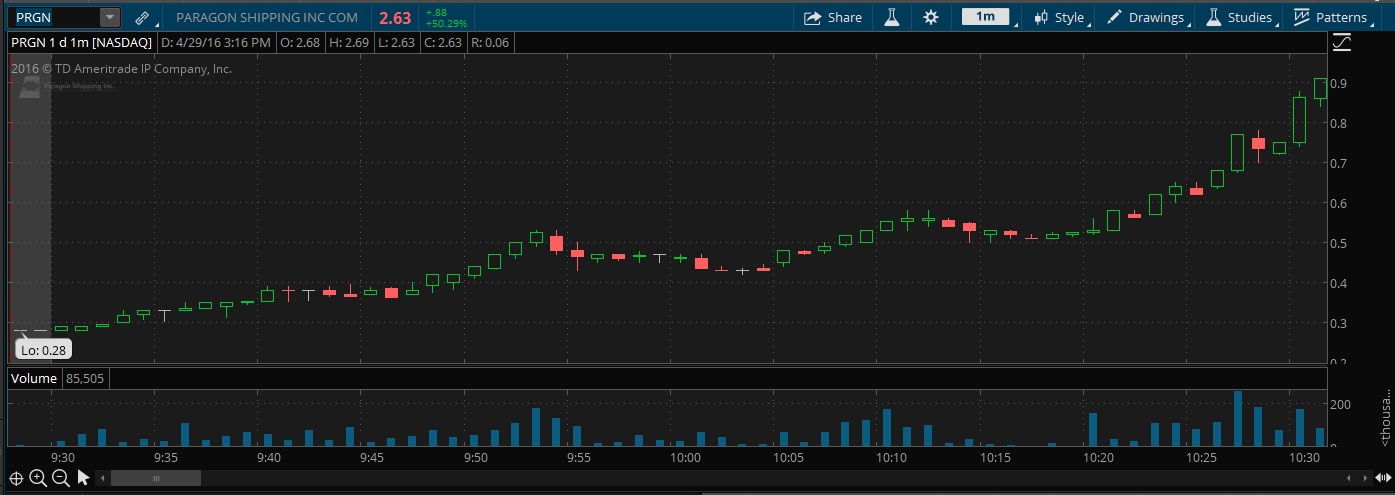Click the +.88 net change value
Viewport: 1395px width, 495px height.
tap(436, 12)
